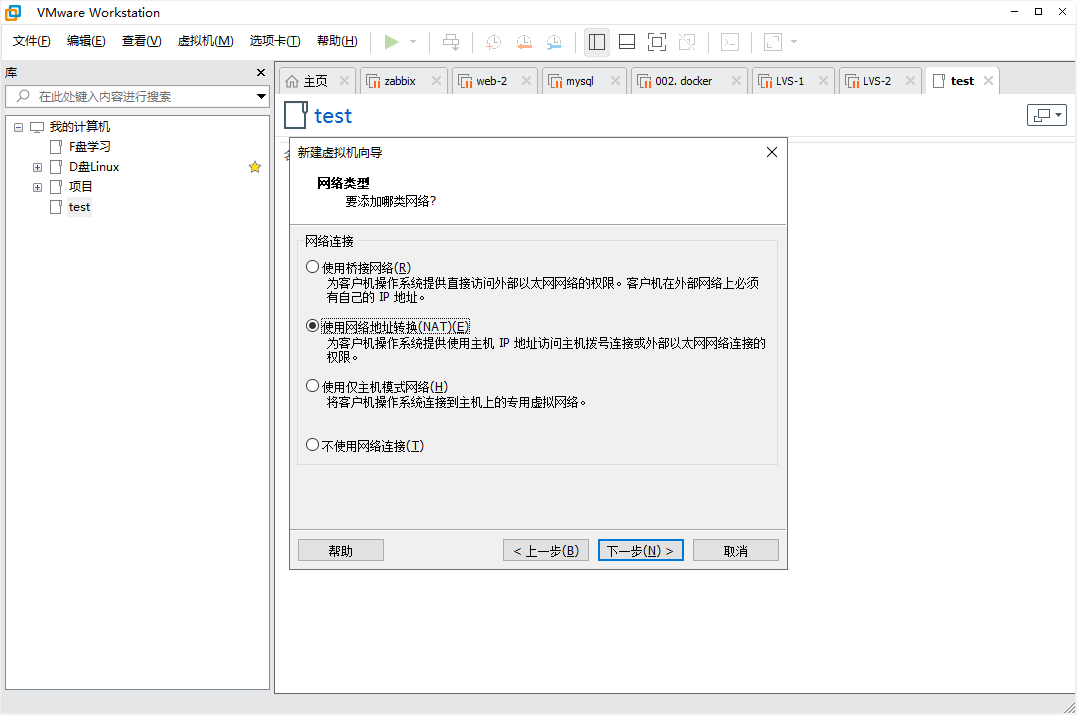Expand the 项目 folder
Viewport: 1077px width, 715px height.
(x=37, y=187)
